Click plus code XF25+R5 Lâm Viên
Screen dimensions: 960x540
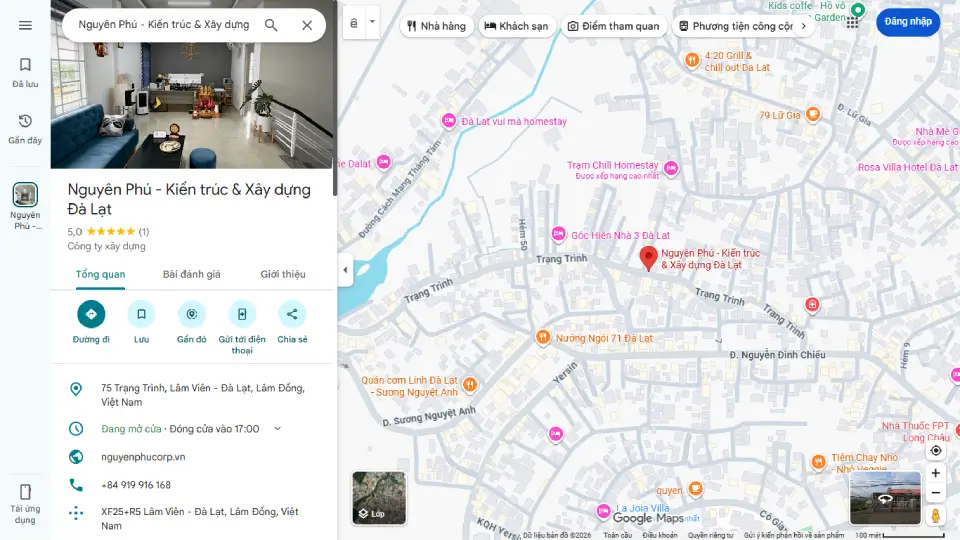coord(192,519)
